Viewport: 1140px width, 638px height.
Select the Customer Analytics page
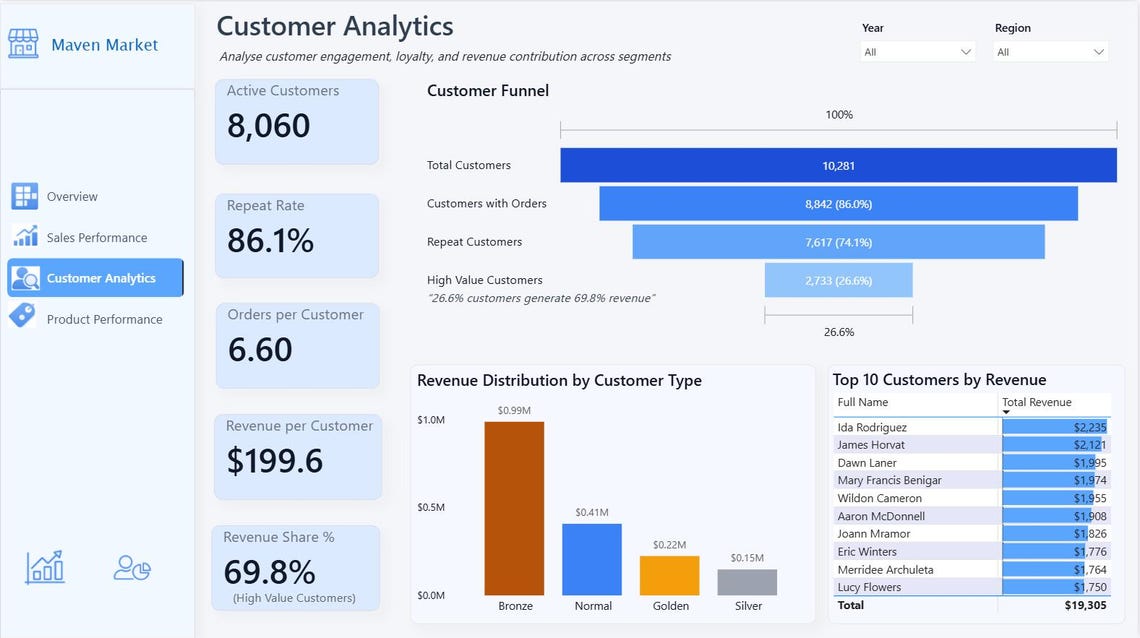click(x=95, y=278)
